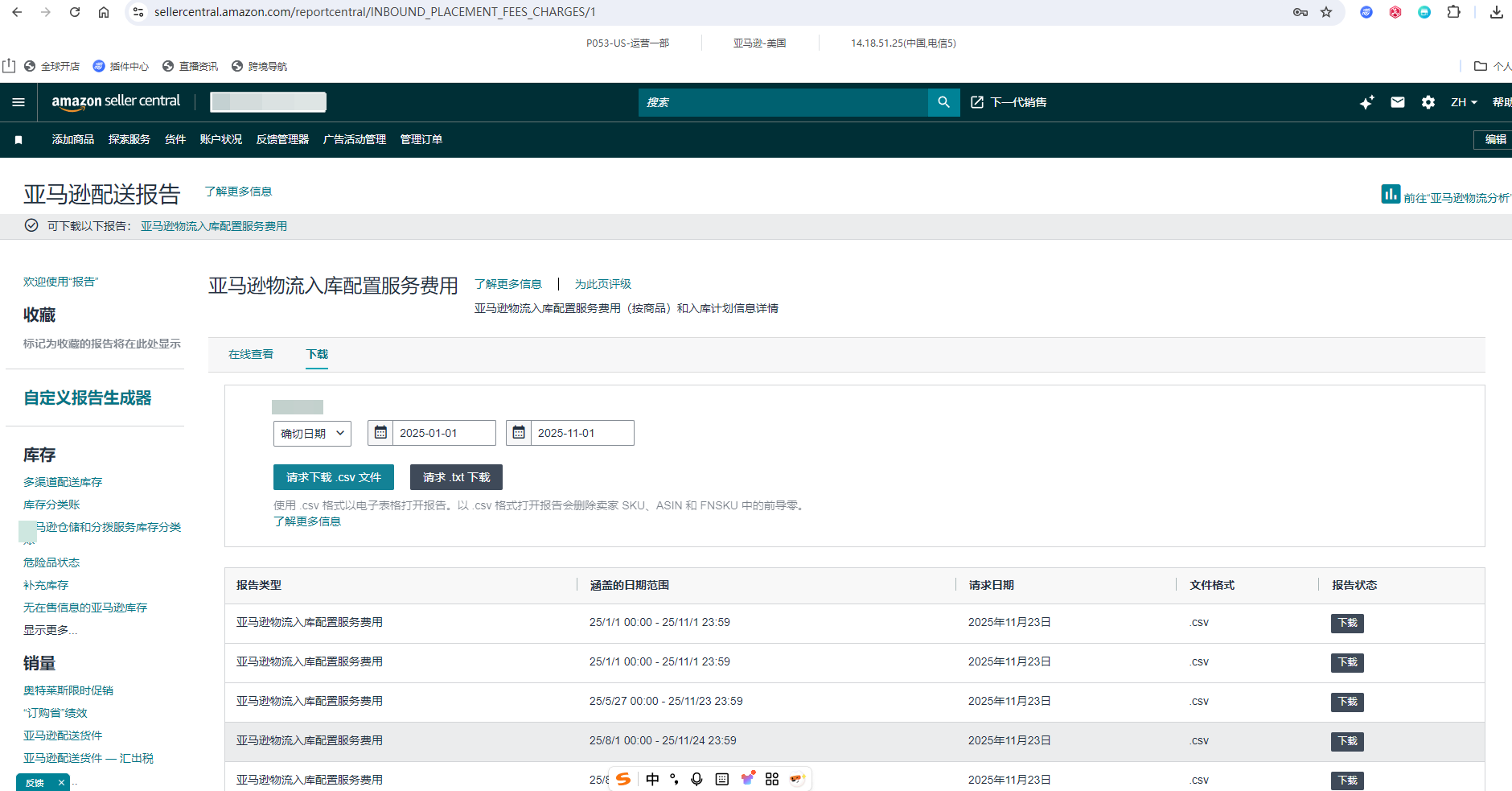Screen dimensions: 1512x791
Task: Open the sparkle AI assistant icon
Action: point(1366,102)
